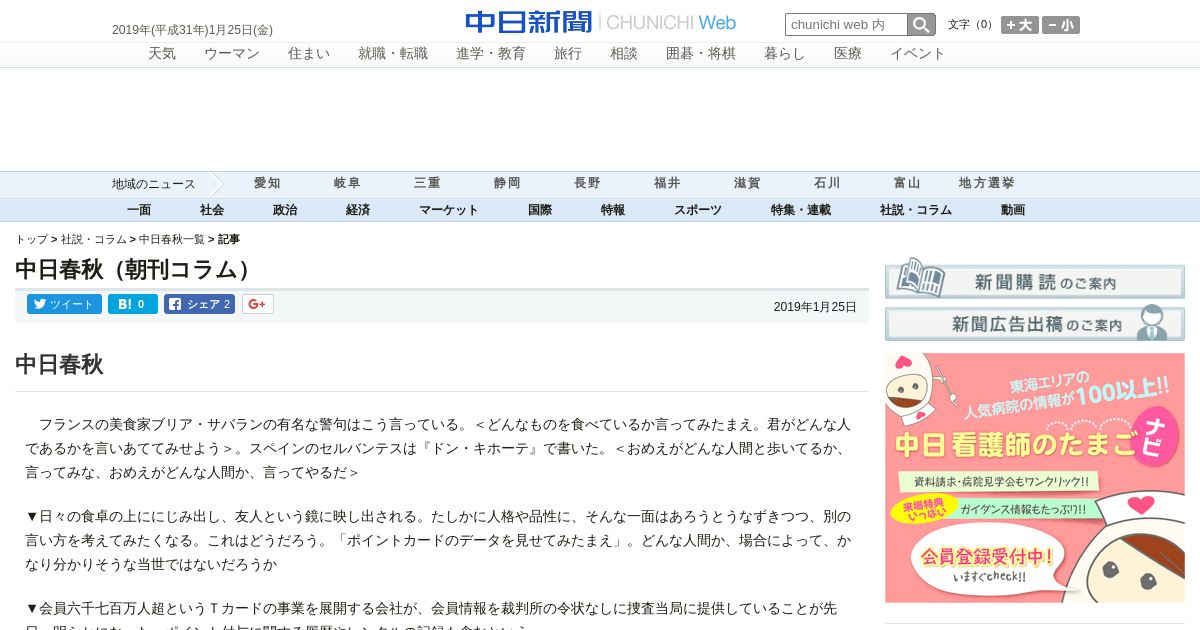
Task: Go to the 経済 section
Action: pyautogui.click(x=358, y=210)
